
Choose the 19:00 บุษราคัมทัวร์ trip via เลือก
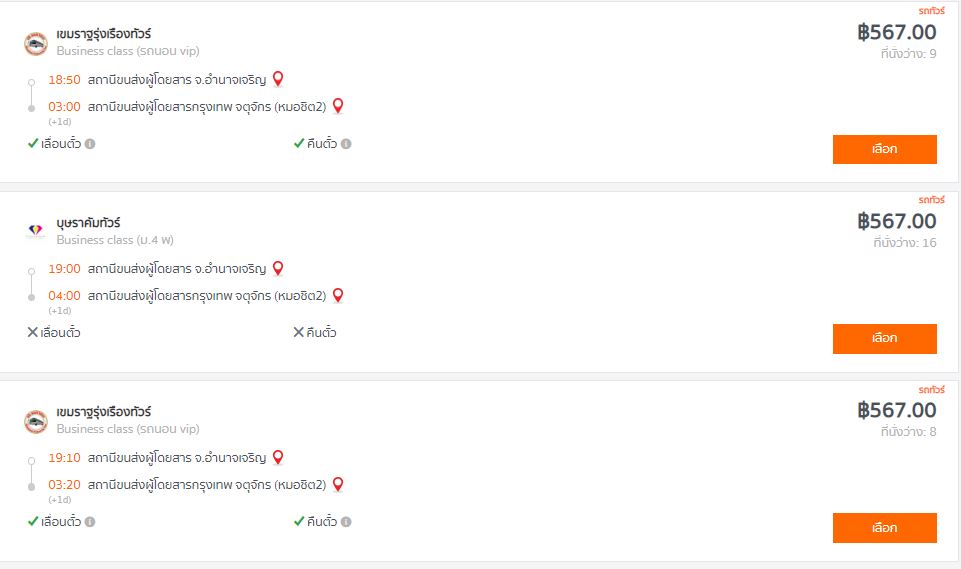click(884, 338)
